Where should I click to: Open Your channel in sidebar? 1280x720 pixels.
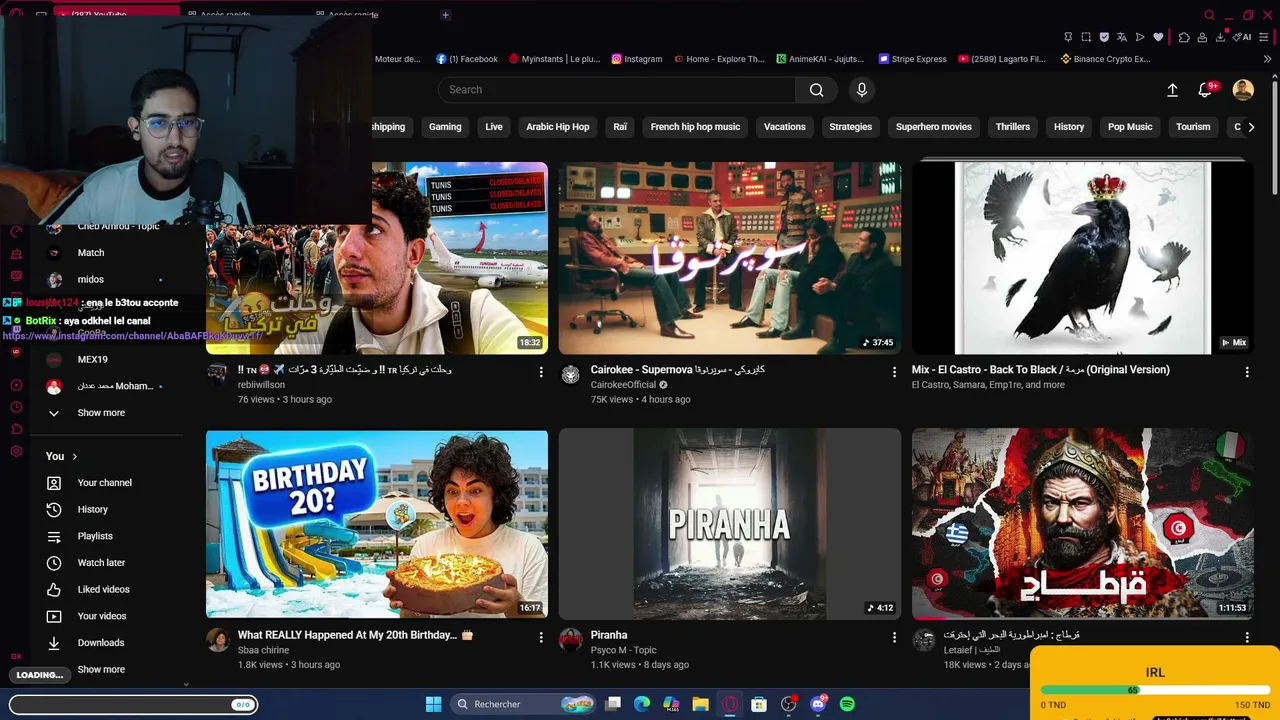[x=105, y=483]
